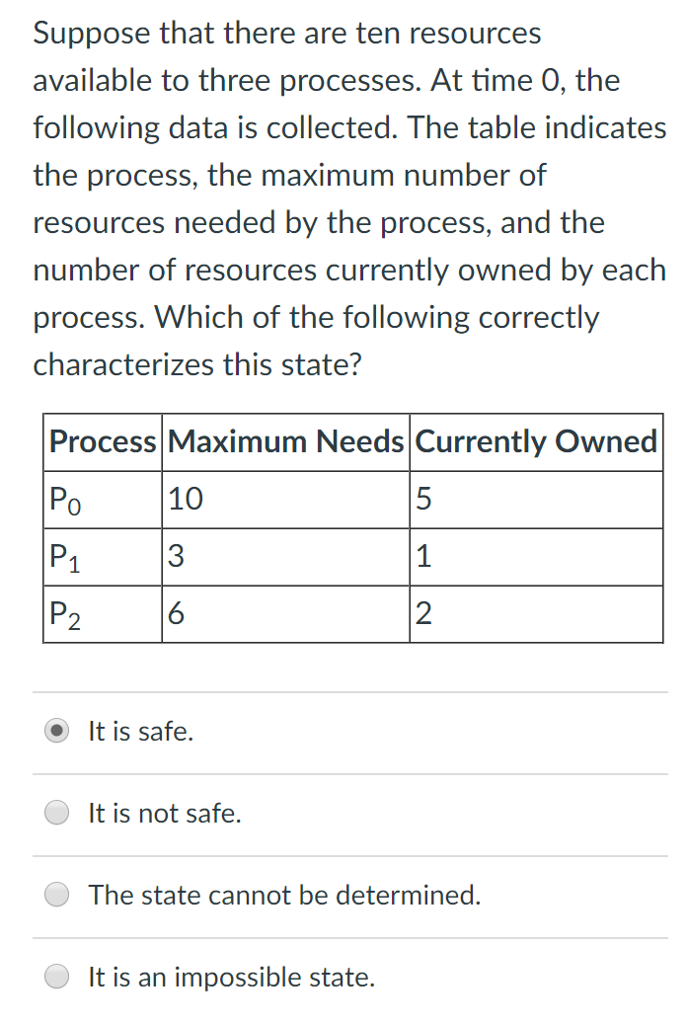
Task: Select the P0 row in the table
Action: [x=101, y=498]
